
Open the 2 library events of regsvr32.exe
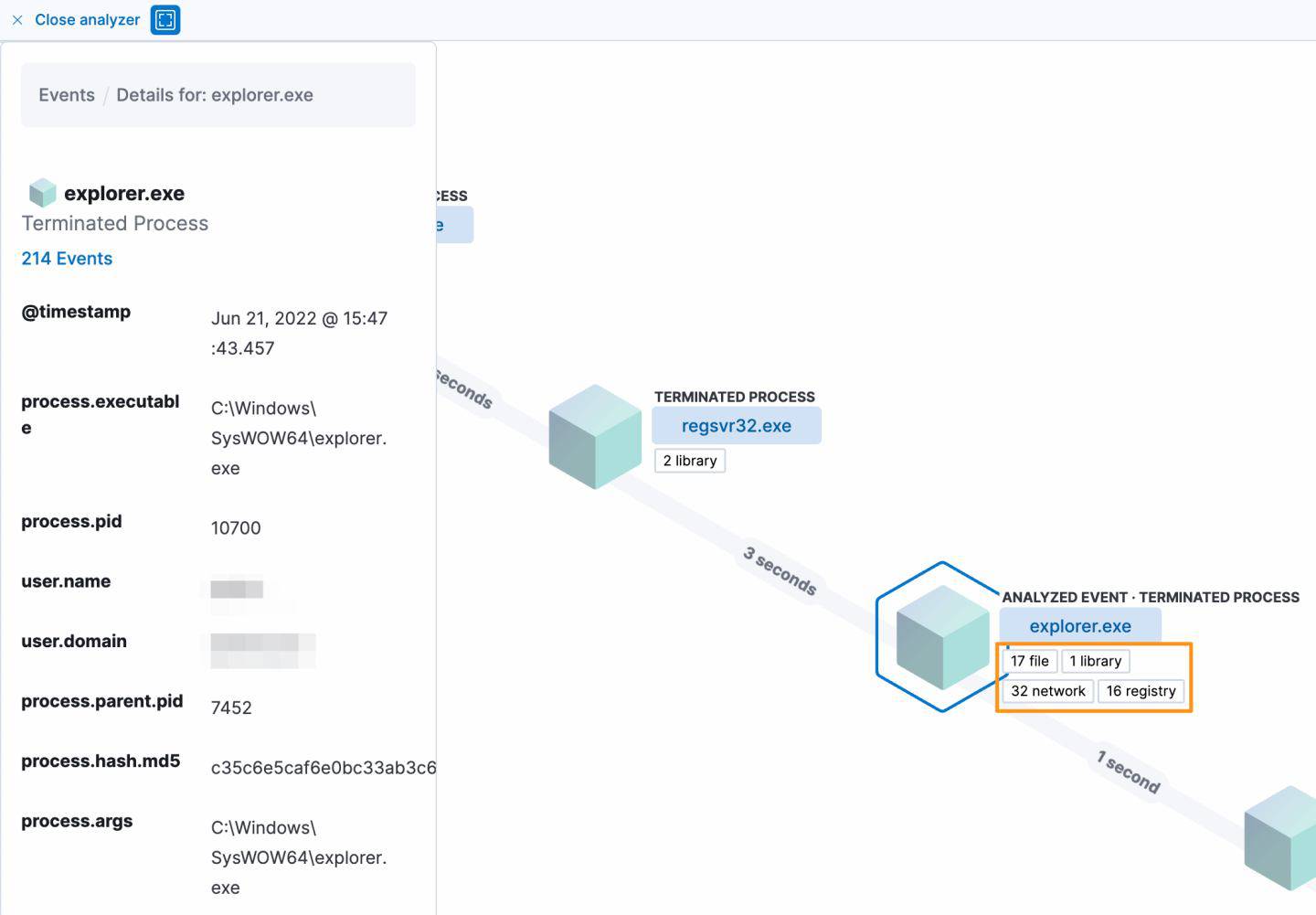[690, 461]
